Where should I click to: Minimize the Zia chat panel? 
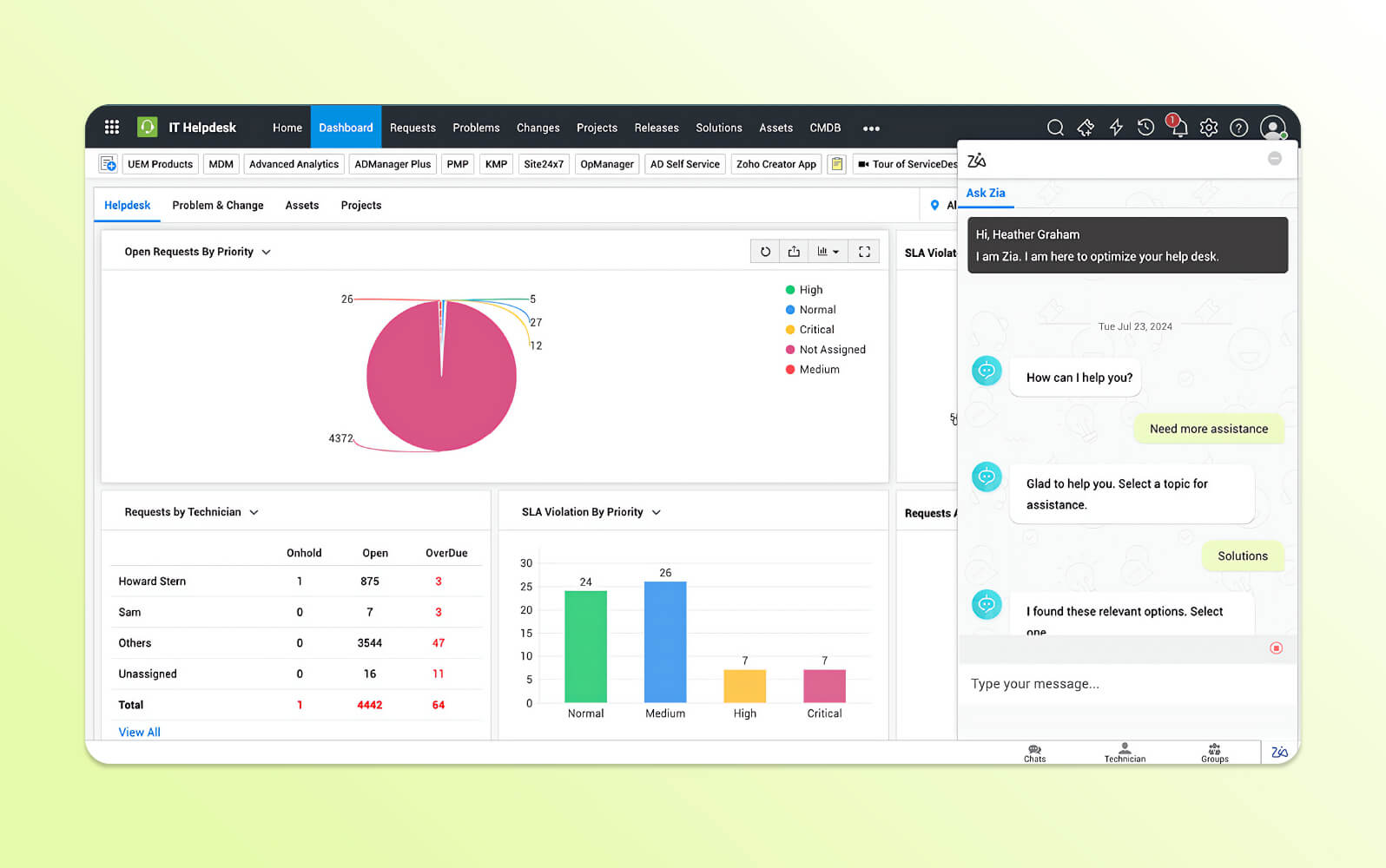(x=1275, y=159)
